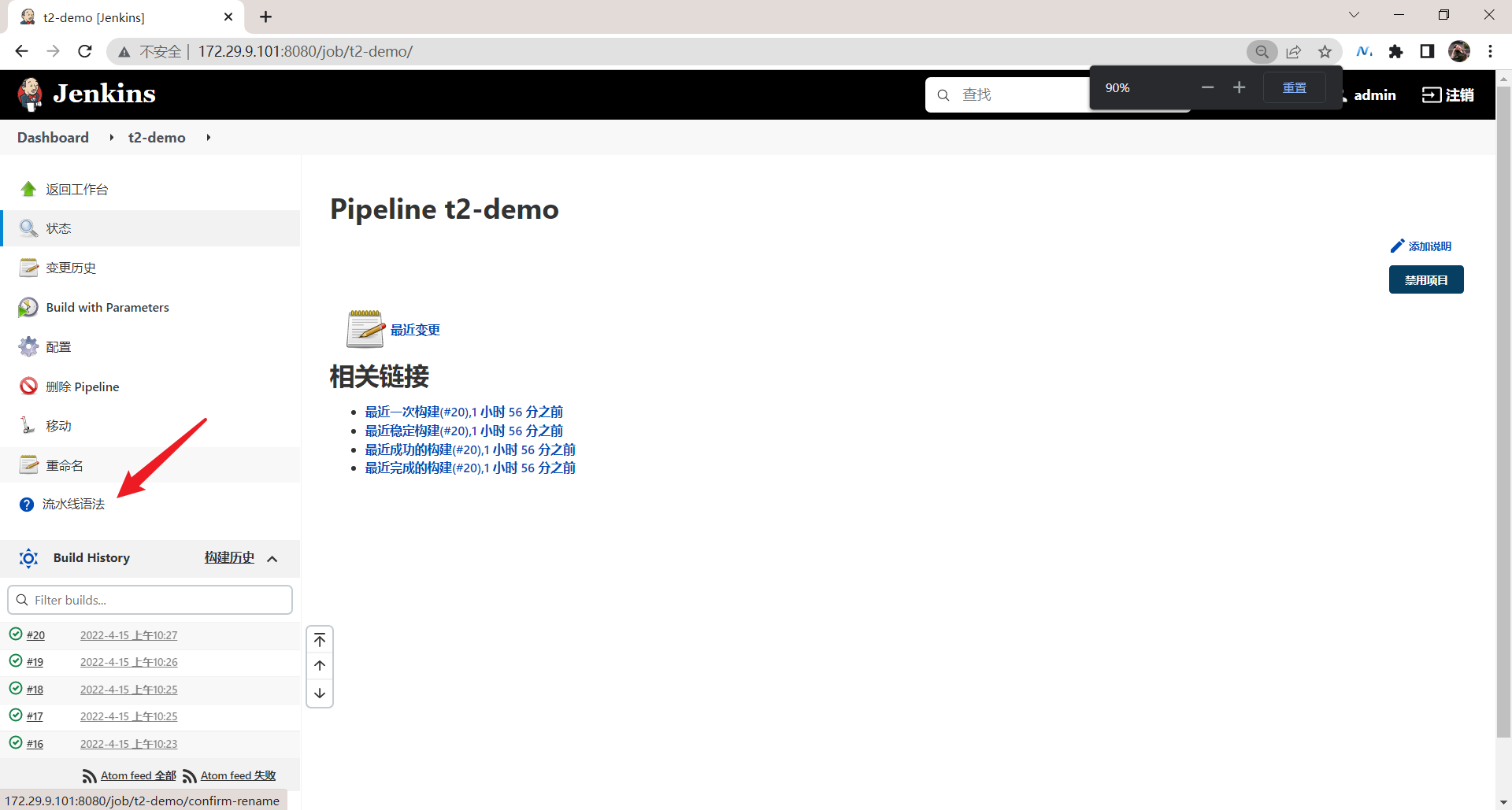Viewport: 1512px width, 810px height.
Task: Increase zoom with the plus button
Action: click(x=1240, y=87)
